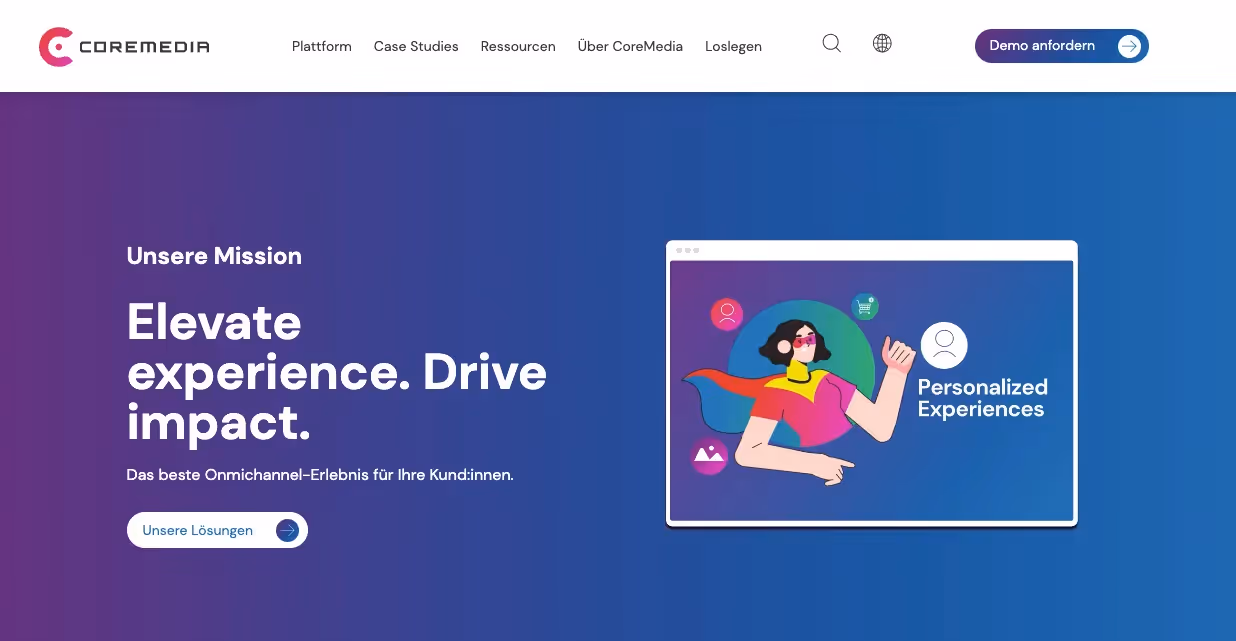Click the pink user icon in illustration
This screenshot has height=641, width=1236.
pyautogui.click(x=727, y=314)
